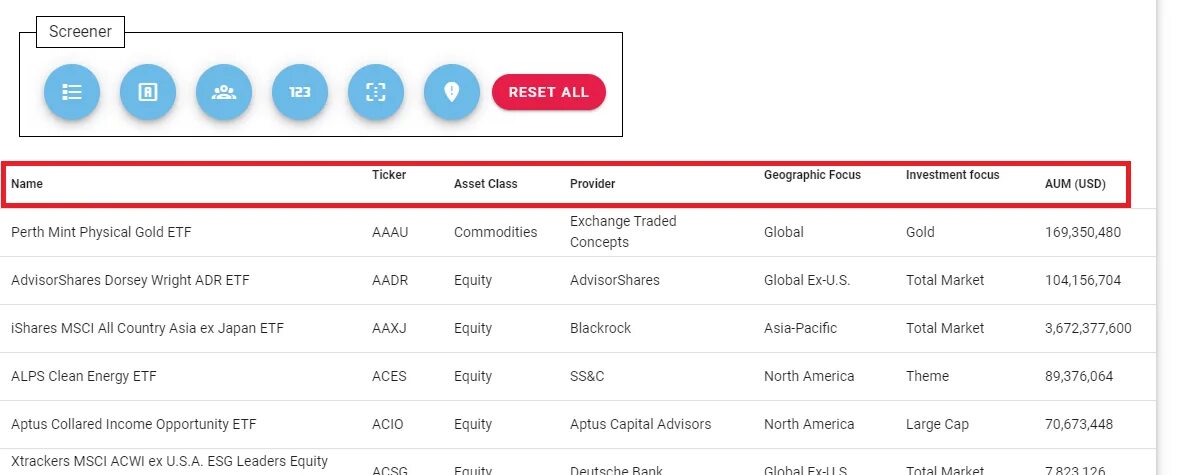Screen dimensions: 1178x475
Task: Open Aptus Collared Income Opportunity ETF
Action: 133,424
